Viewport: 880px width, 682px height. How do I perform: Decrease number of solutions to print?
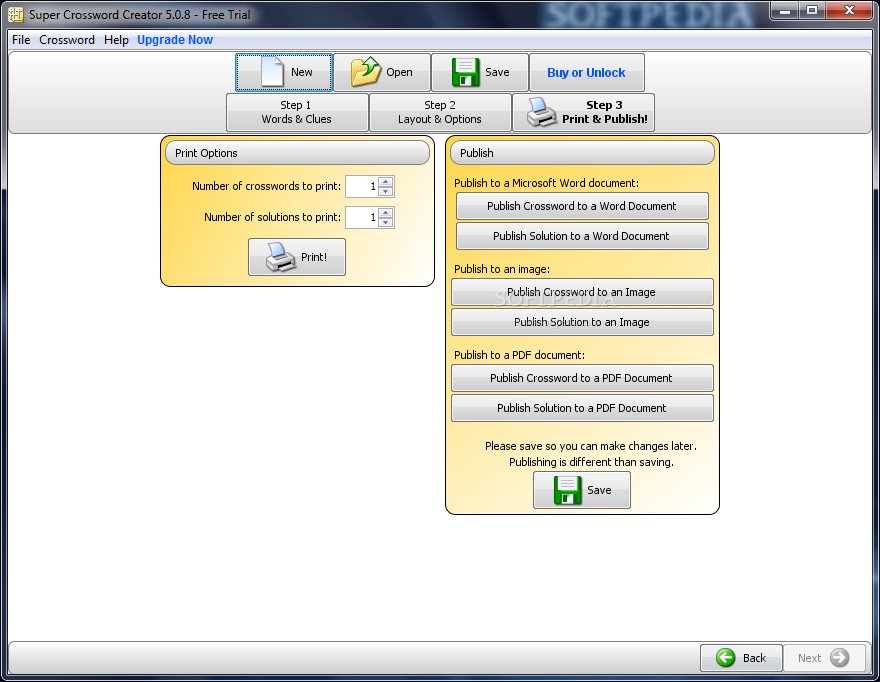(x=386, y=222)
